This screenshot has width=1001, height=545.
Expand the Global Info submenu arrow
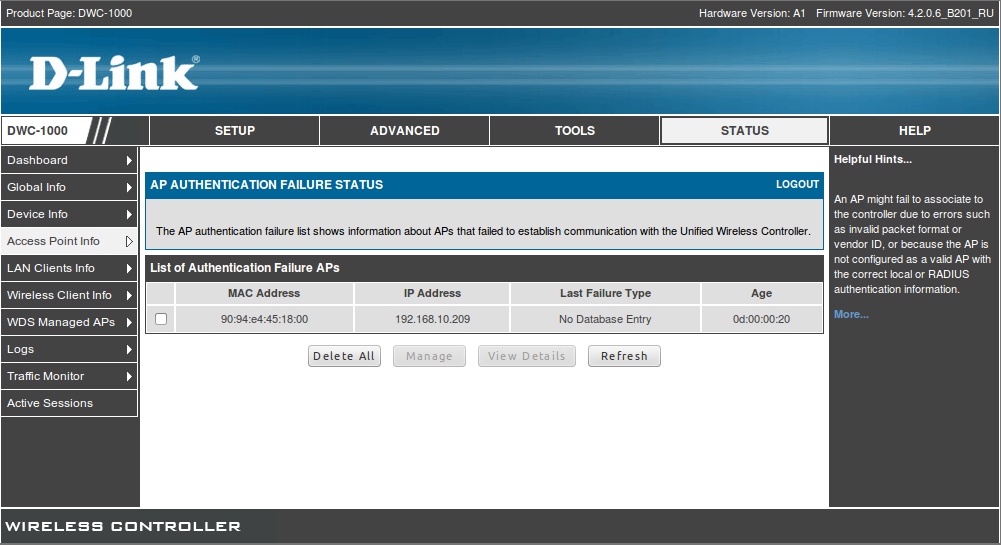129,187
